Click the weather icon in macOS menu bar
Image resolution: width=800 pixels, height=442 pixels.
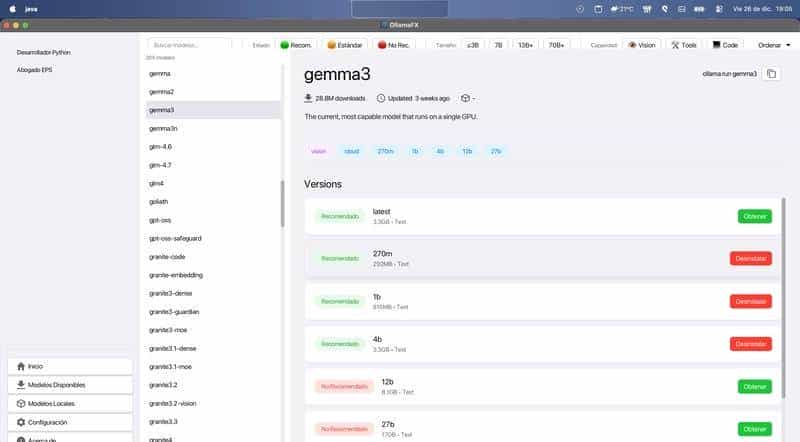[x=613, y=9]
